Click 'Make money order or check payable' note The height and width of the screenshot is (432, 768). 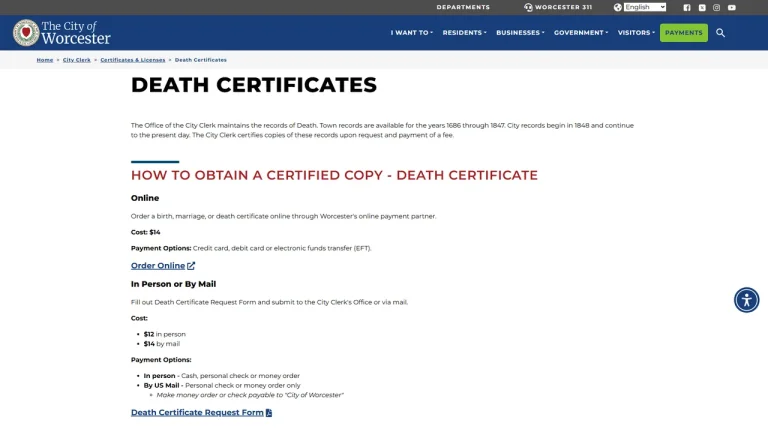(x=250, y=395)
